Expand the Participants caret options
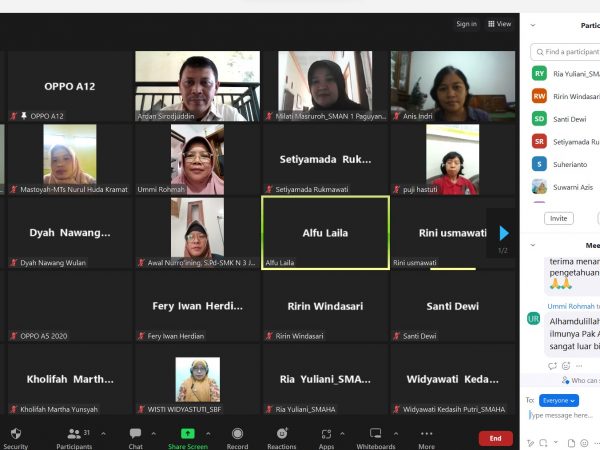This screenshot has height=450, width=600. coord(103,434)
